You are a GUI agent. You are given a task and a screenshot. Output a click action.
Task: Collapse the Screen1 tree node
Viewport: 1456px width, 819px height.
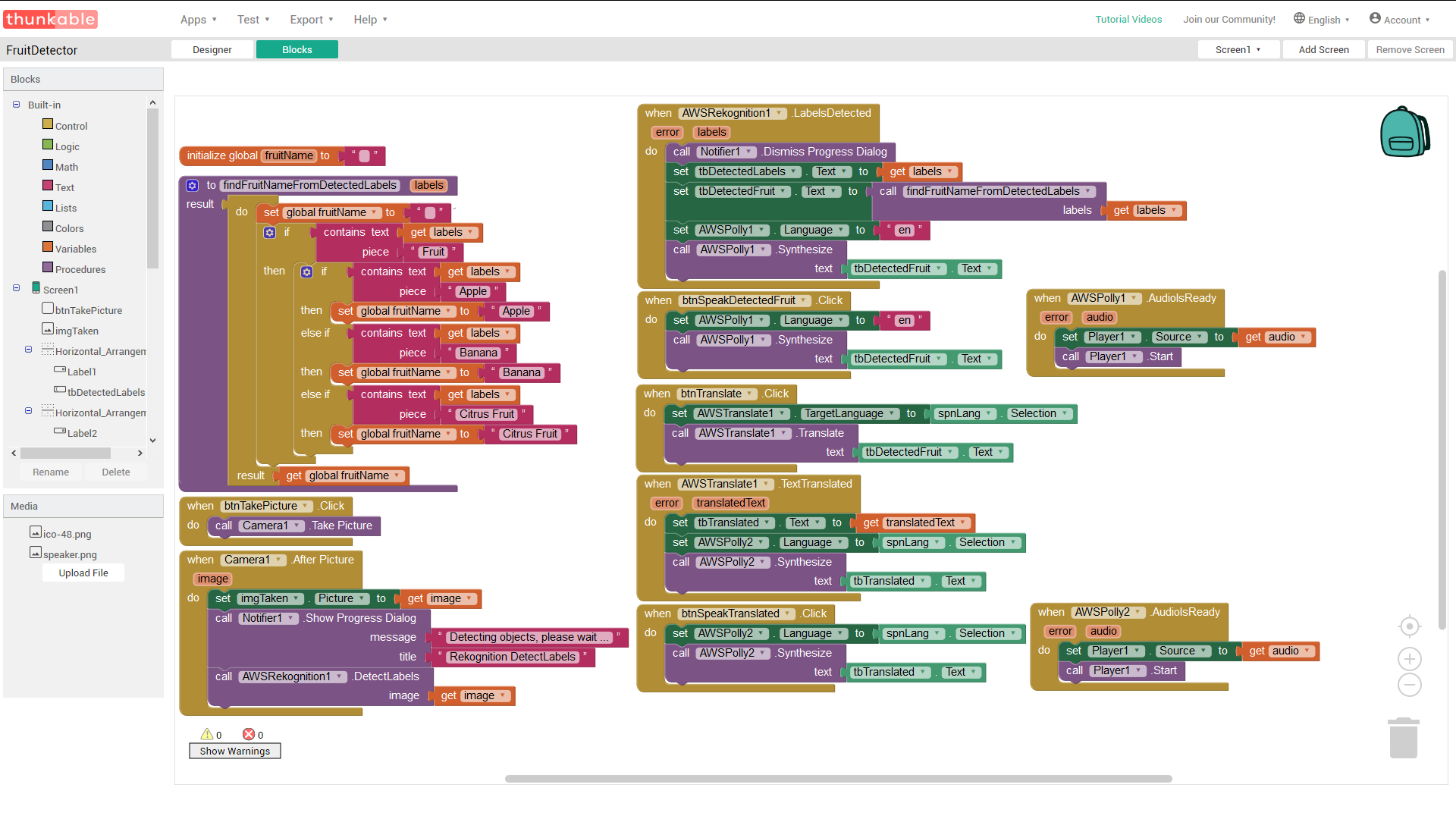coord(16,288)
